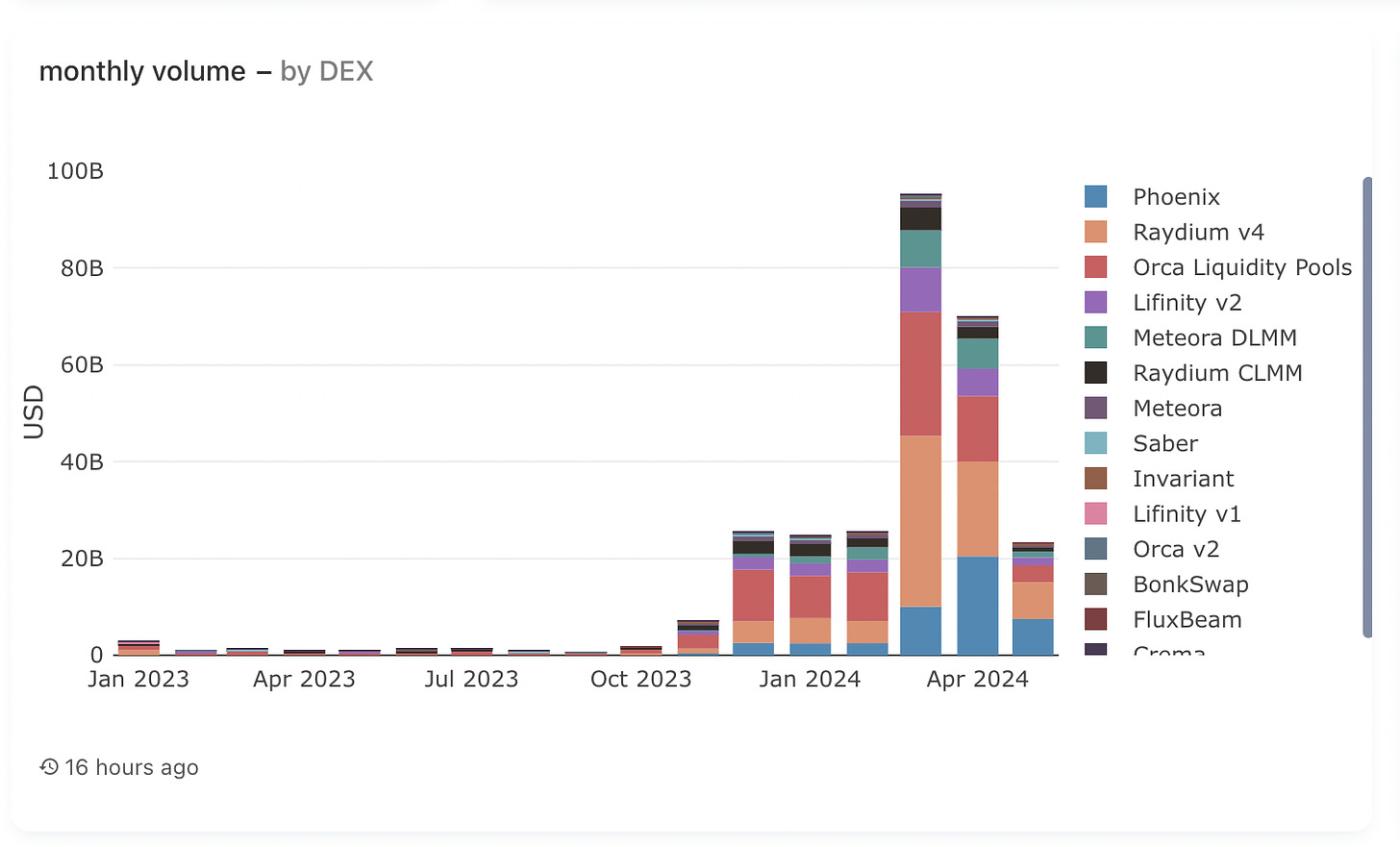Viewport: 1400px width, 847px height.
Task: Click the Orca Liquidity Pools segment in tallest bar
Action: (921, 373)
